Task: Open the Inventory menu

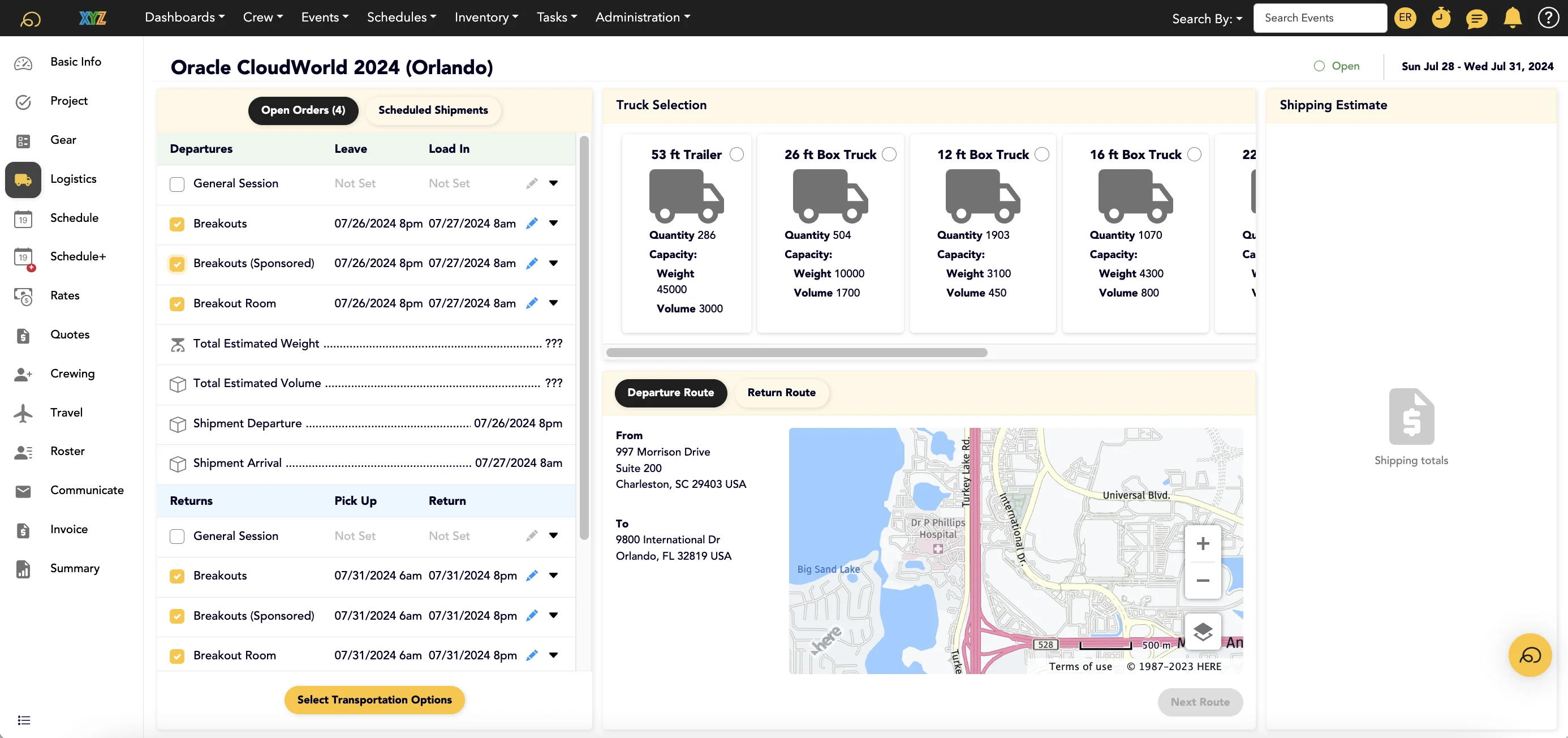Action: click(486, 17)
